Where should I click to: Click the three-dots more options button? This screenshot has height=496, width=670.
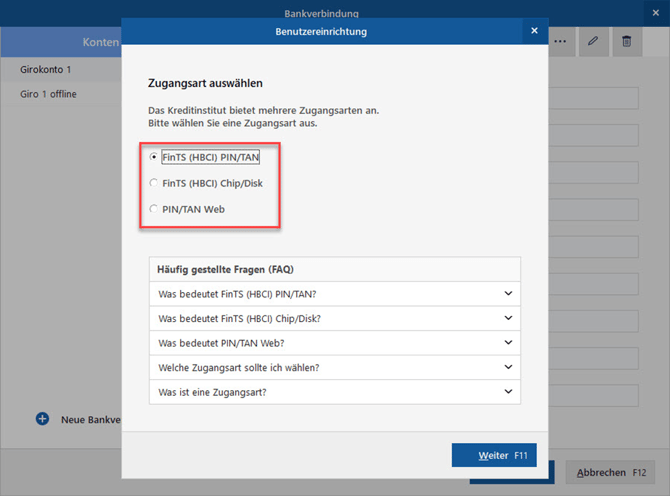(x=560, y=41)
